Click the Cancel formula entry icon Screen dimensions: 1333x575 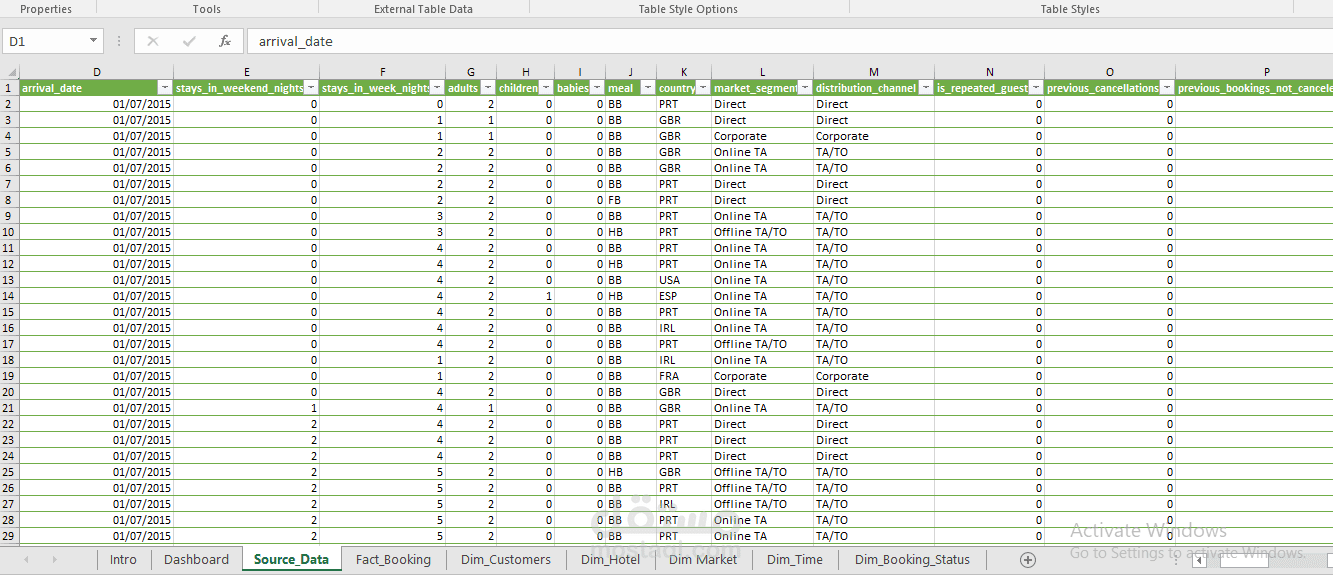153,41
